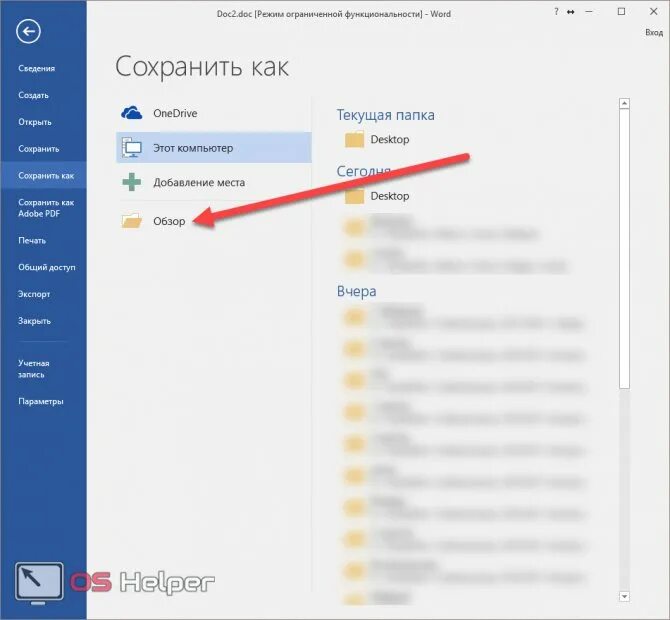Select Этот компьютер location label
670x620 pixels.
tap(193, 148)
